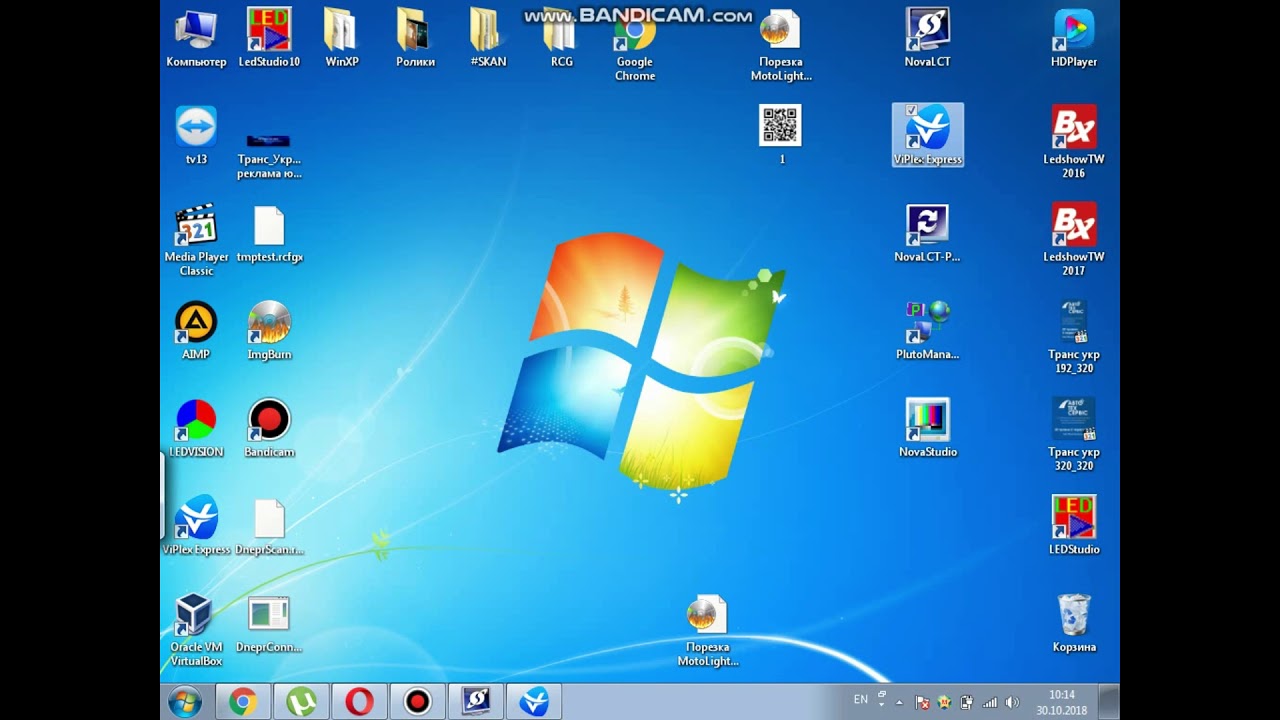Tick the checkbox on the highlighted ViPlex Express icon
This screenshot has width=1280, height=720.
tap(911, 111)
